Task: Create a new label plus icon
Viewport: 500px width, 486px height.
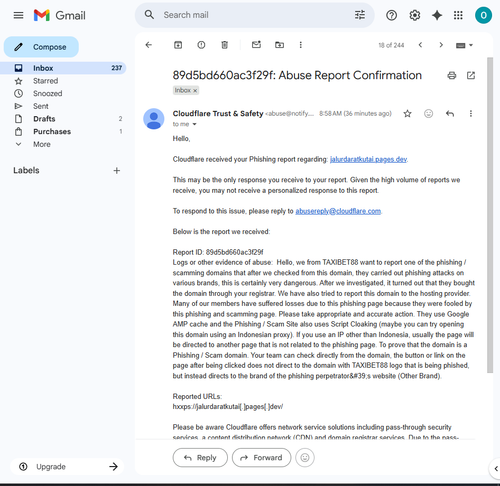Action: point(117,171)
